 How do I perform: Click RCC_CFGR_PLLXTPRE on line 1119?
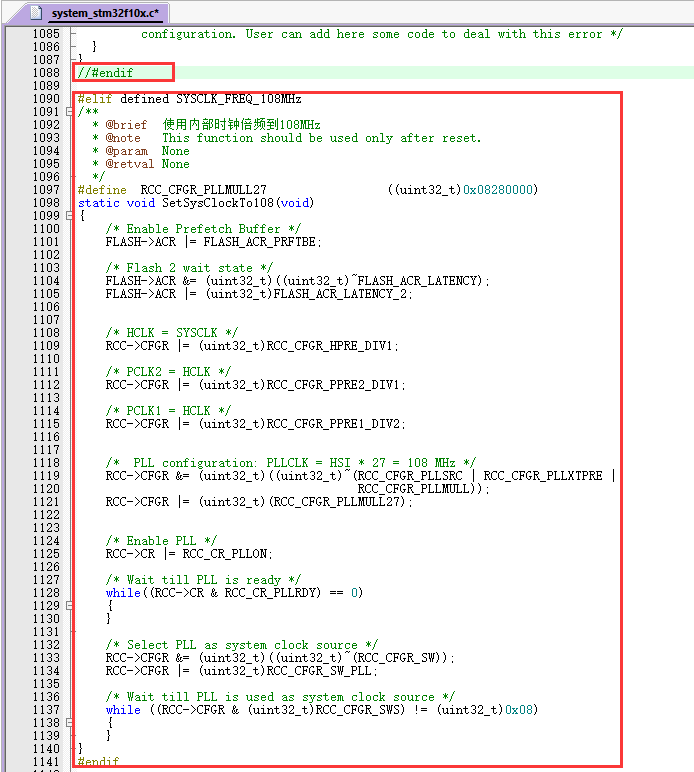(543, 476)
